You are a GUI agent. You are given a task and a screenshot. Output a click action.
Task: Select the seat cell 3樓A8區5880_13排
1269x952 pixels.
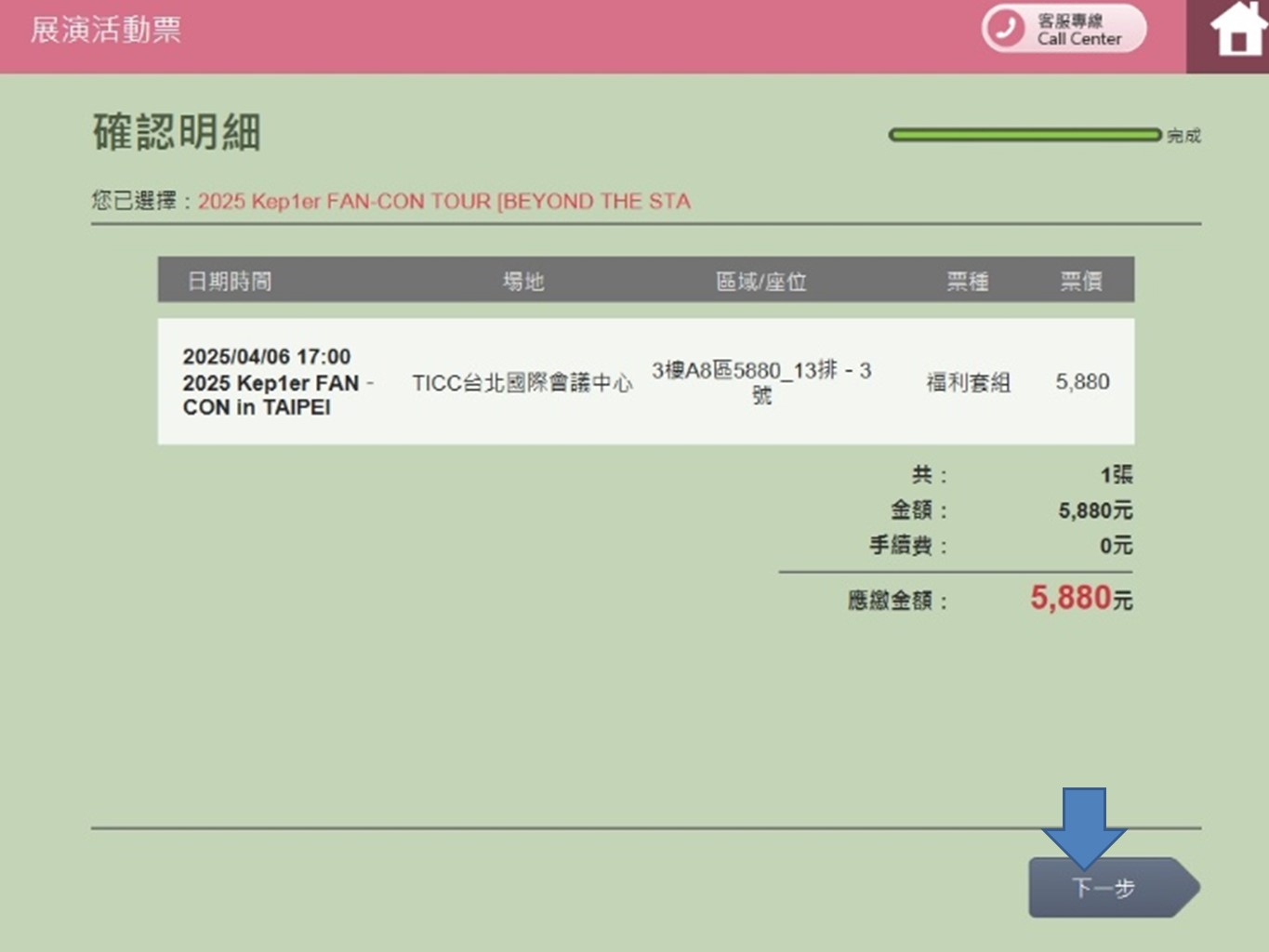click(x=761, y=382)
